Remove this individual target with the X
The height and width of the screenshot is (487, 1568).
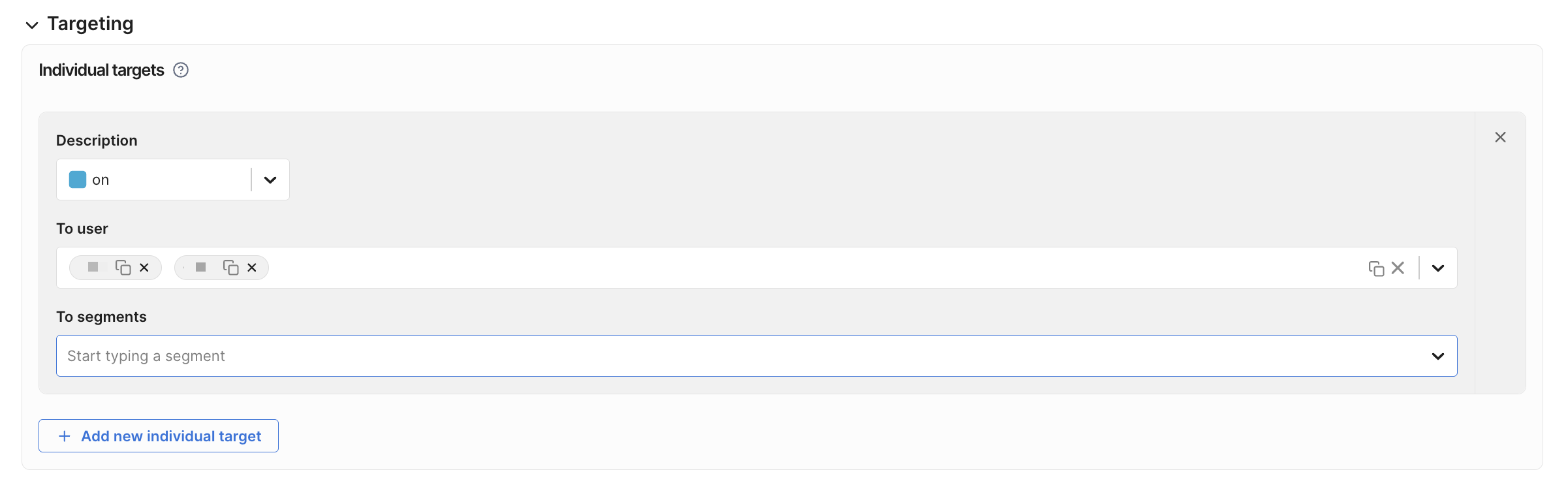point(1500,137)
